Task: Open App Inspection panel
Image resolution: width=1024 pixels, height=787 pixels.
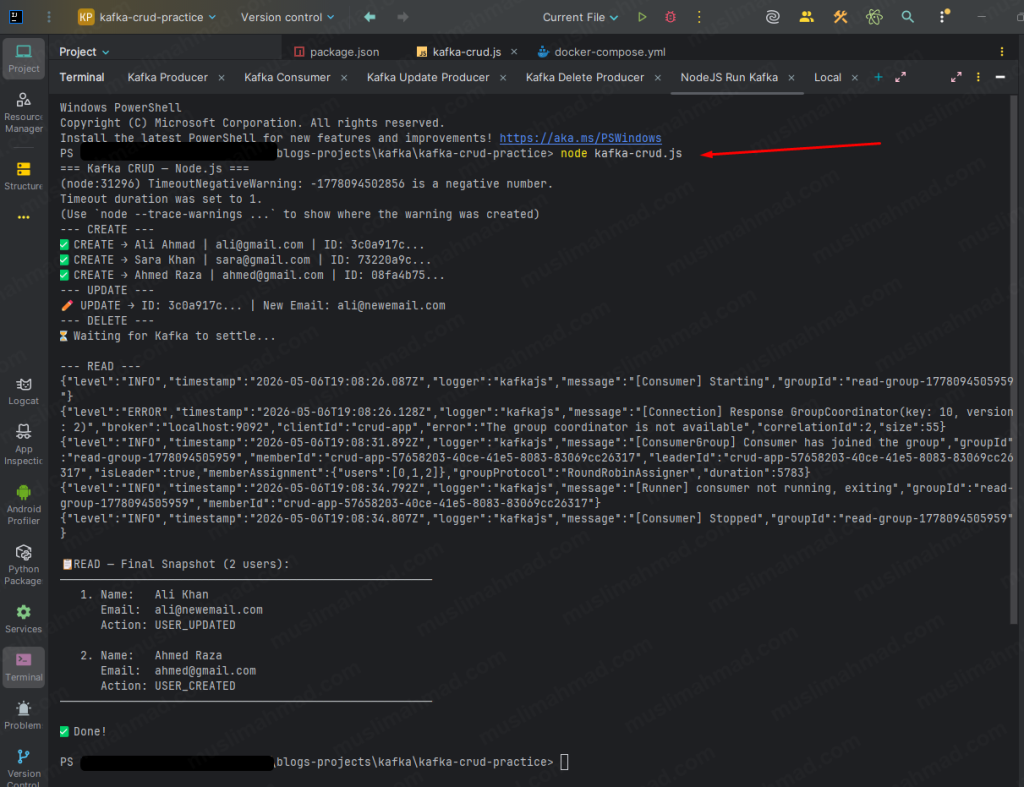Action: (x=24, y=444)
